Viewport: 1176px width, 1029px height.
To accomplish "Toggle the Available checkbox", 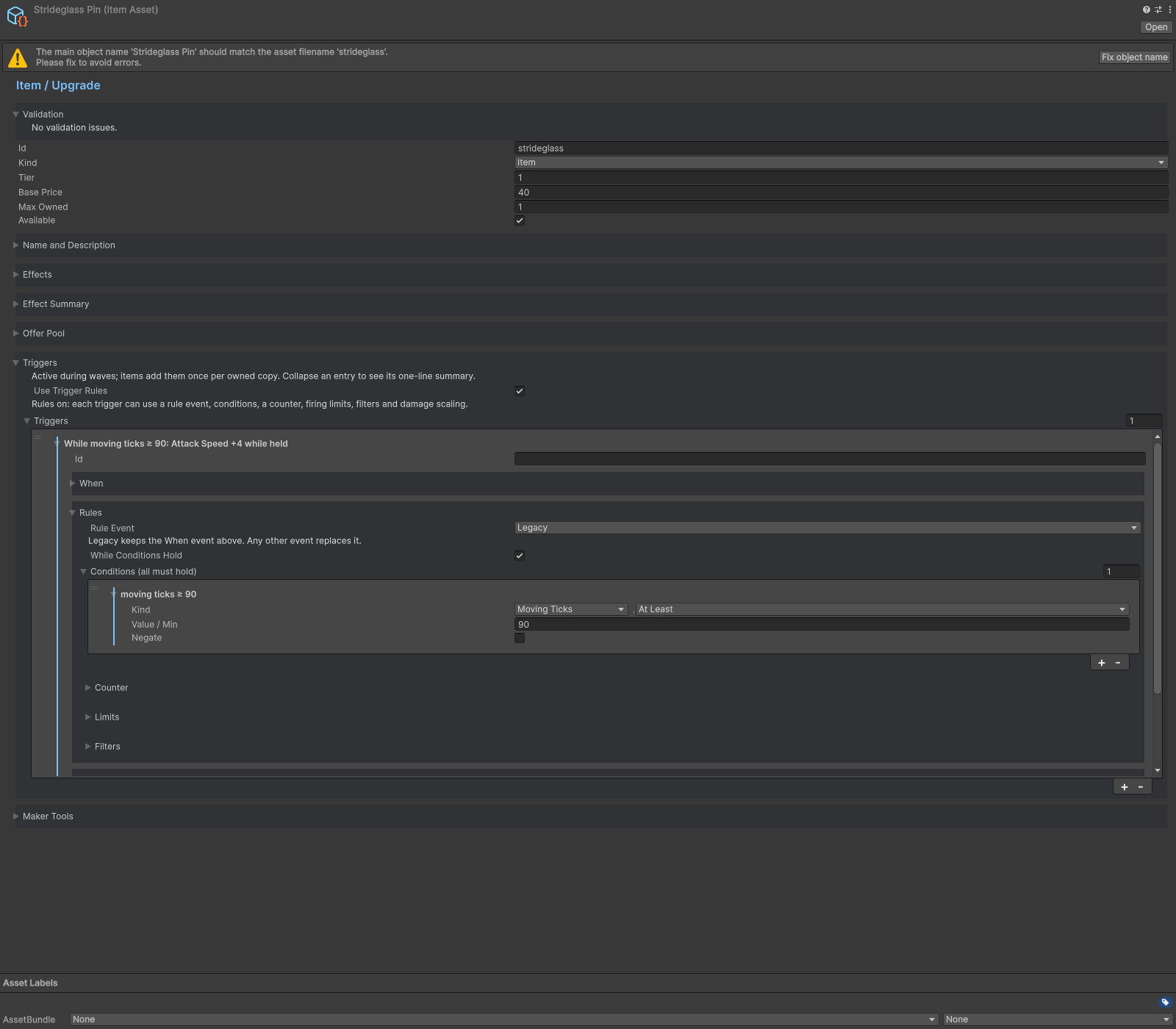I will (x=520, y=220).
